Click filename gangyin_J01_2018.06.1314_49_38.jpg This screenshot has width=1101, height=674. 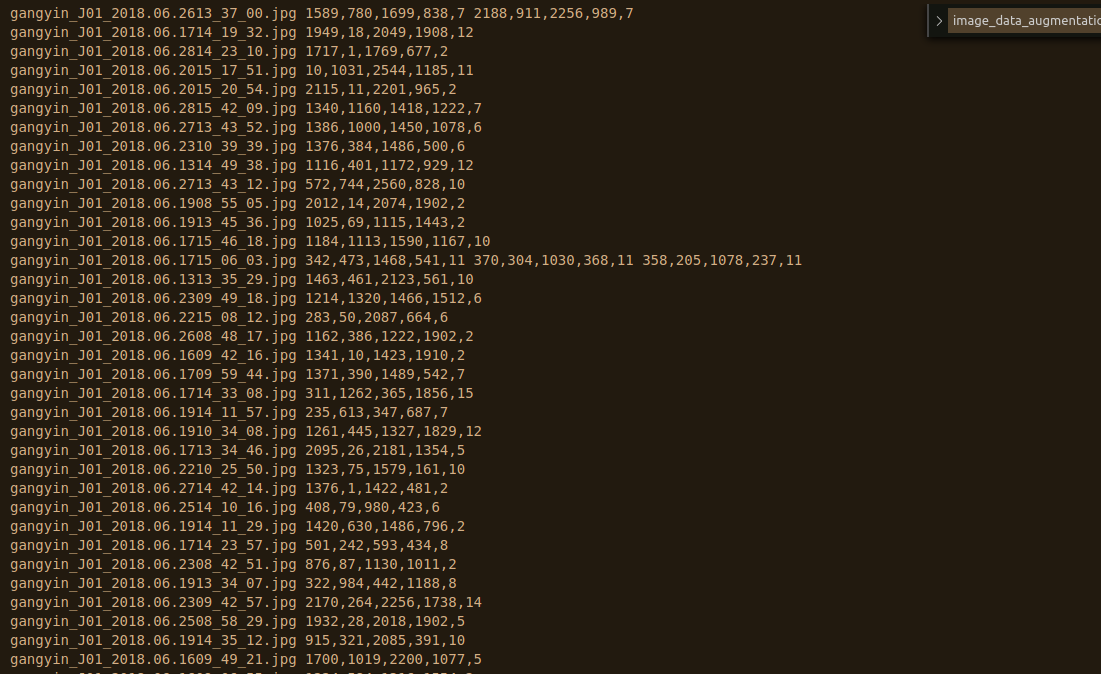click(150, 165)
